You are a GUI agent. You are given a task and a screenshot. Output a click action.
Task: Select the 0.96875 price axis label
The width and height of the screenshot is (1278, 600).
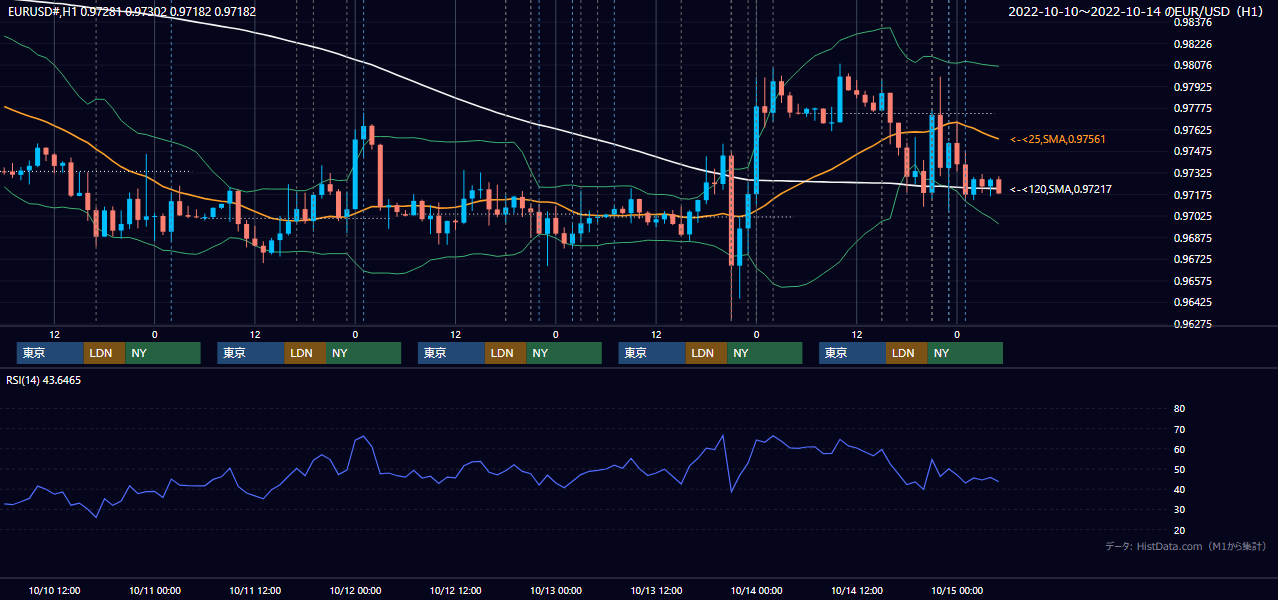tap(1193, 238)
